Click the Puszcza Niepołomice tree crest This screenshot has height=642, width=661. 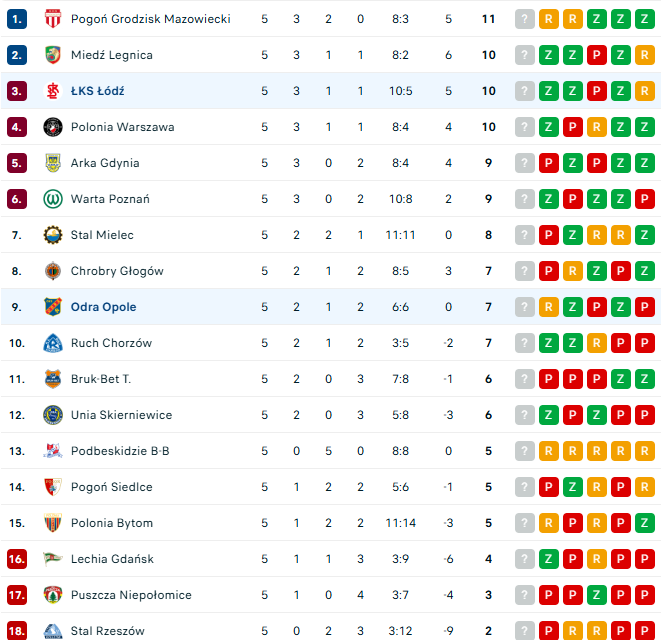[53, 595]
